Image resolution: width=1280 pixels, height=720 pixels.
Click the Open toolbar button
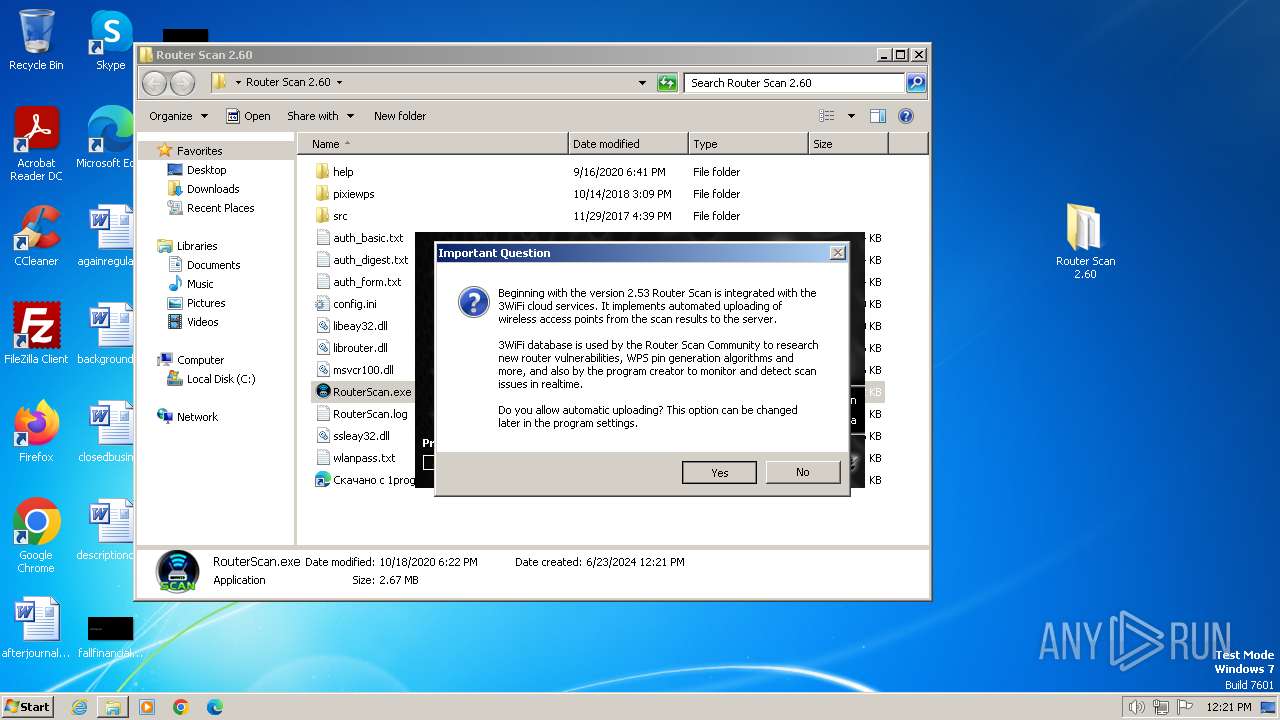[248, 116]
